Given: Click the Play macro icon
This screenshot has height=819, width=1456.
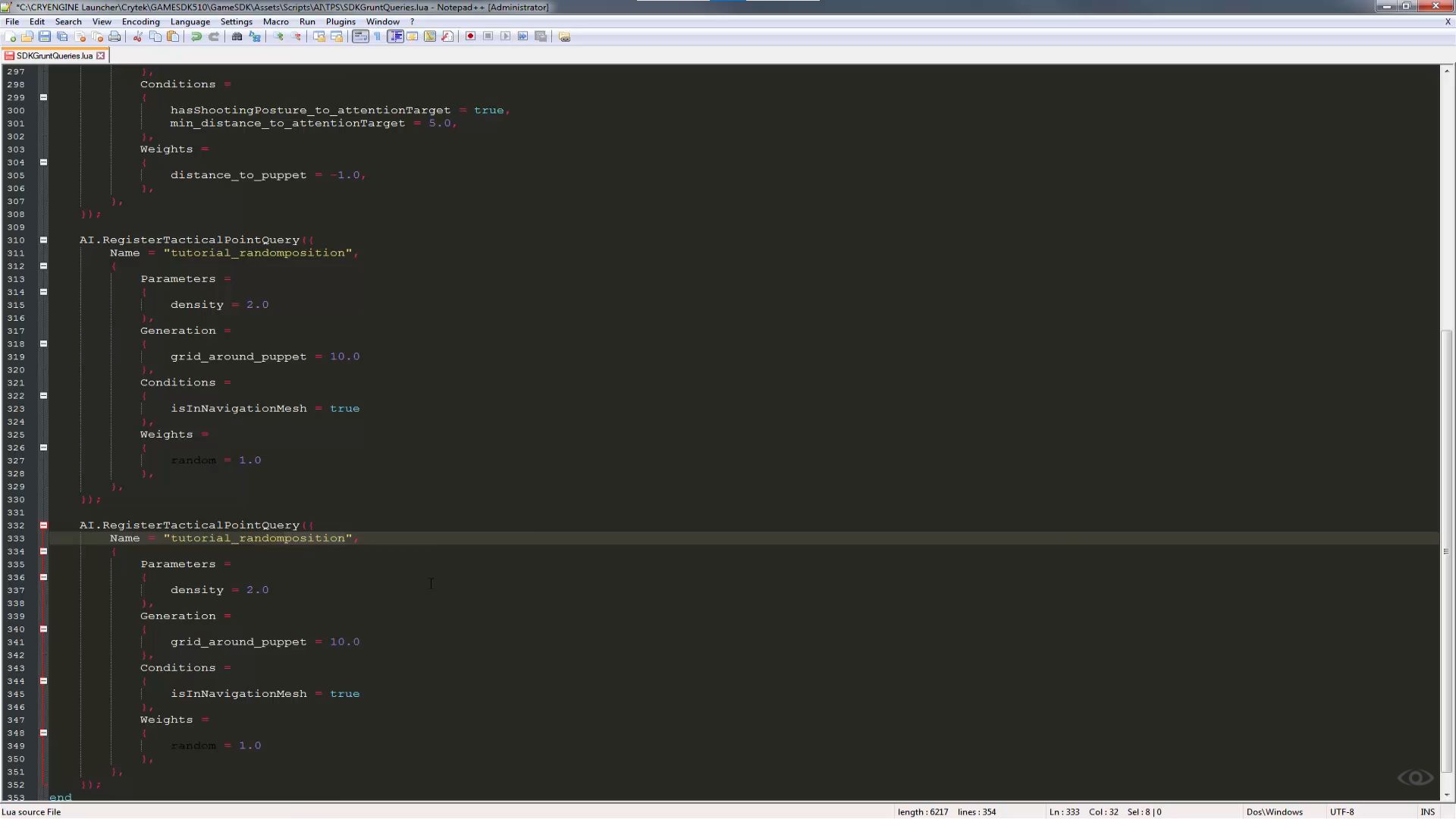Looking at the screenshot, I should pos(505,36).
